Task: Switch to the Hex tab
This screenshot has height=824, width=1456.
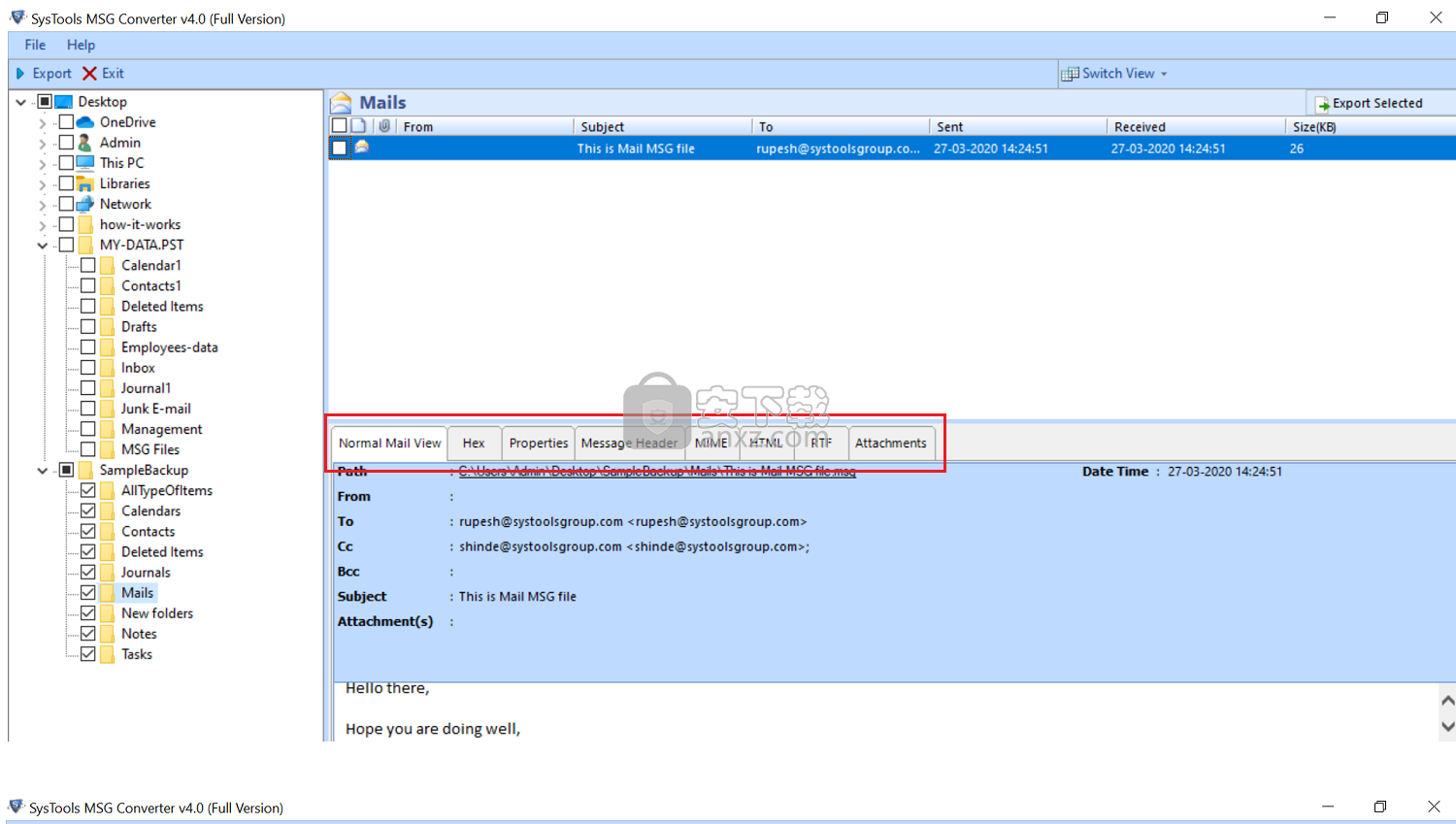Action: 474,443
